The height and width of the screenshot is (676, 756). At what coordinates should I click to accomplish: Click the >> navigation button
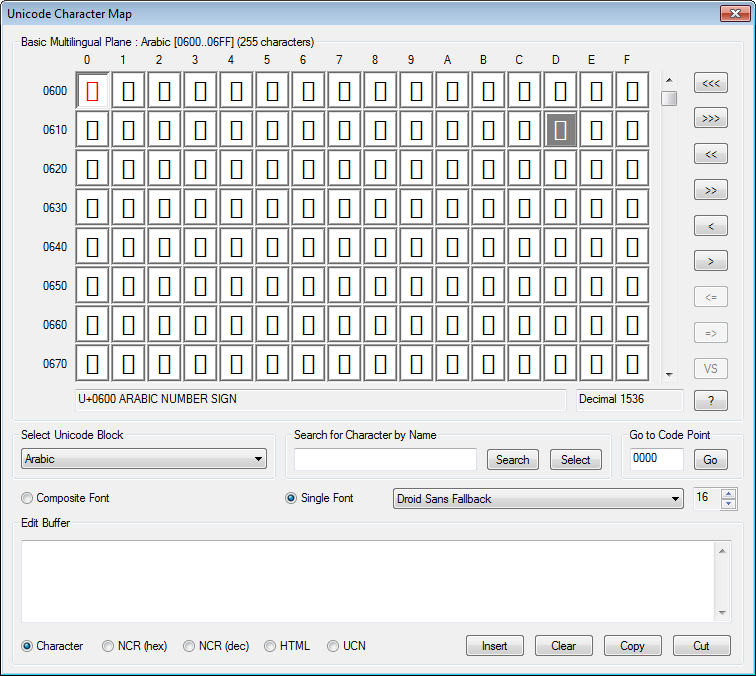point(711,190)
